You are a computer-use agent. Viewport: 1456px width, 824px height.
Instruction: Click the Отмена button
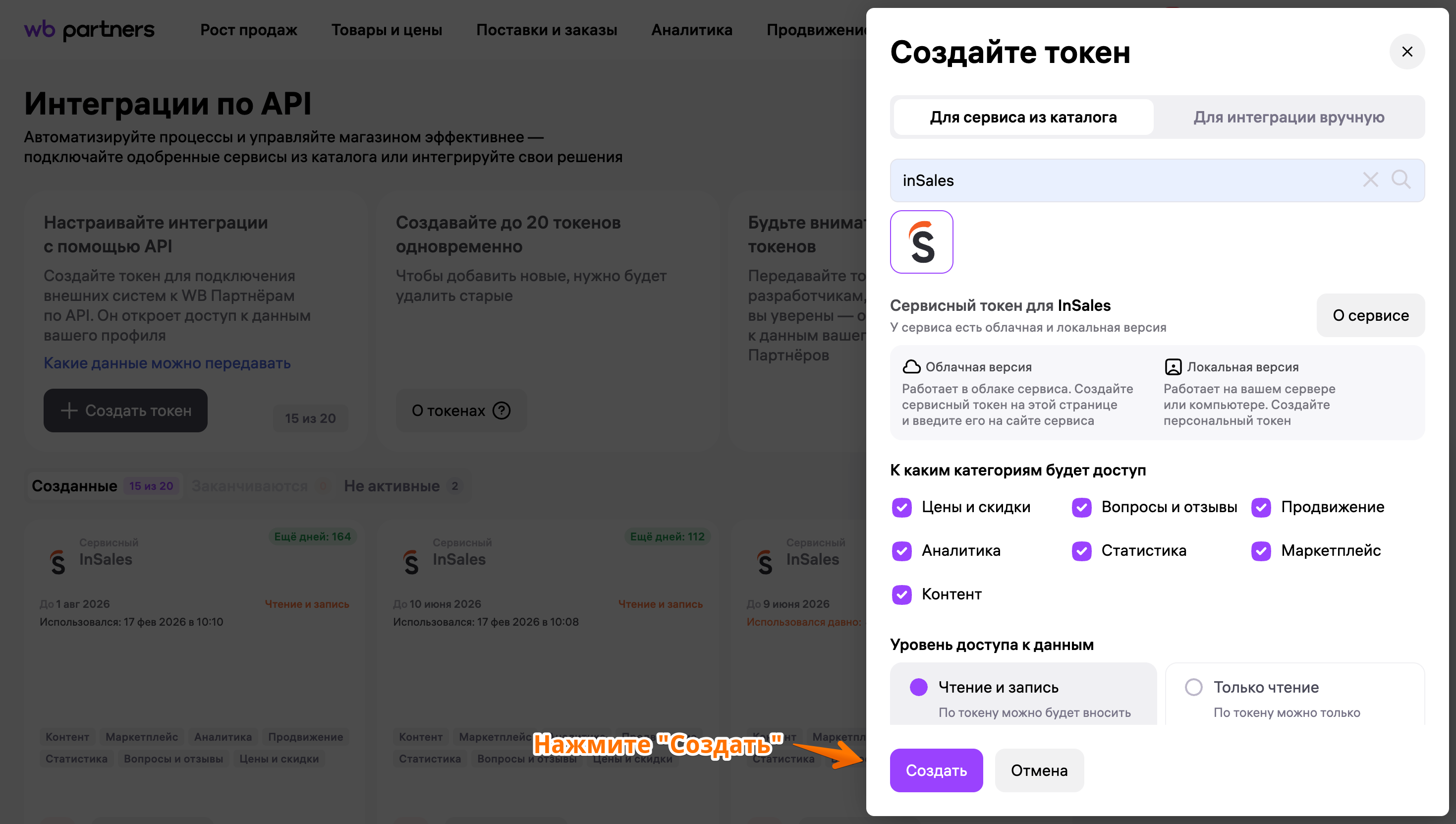click(x=1039, y=770)
